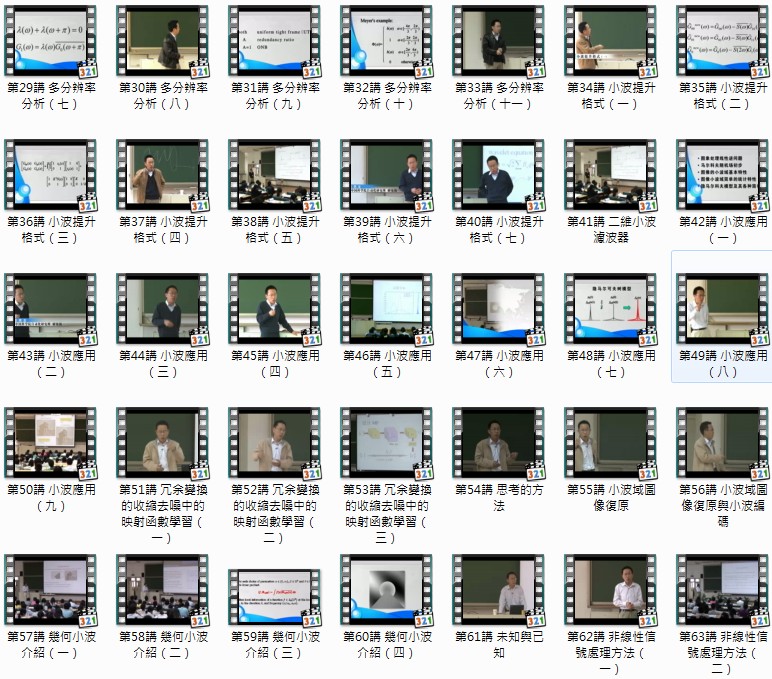Select video 第46講 小波應用（五）
772x679 pixels.
coord(386,309)
